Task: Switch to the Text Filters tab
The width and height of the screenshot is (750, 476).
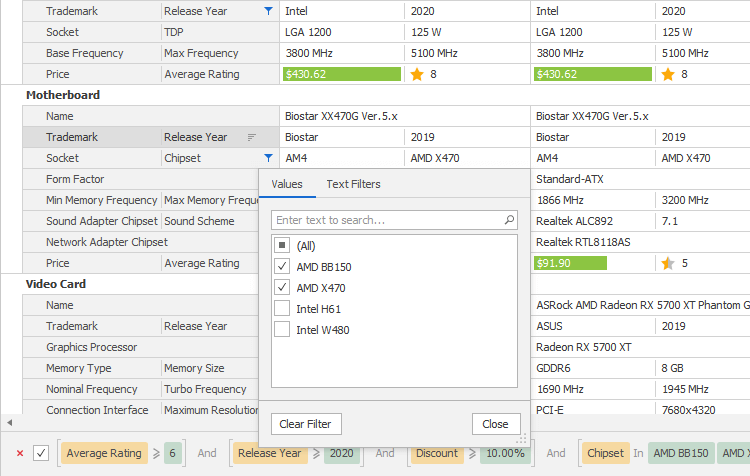Action: pyautogui.click(x=353, y=184)
